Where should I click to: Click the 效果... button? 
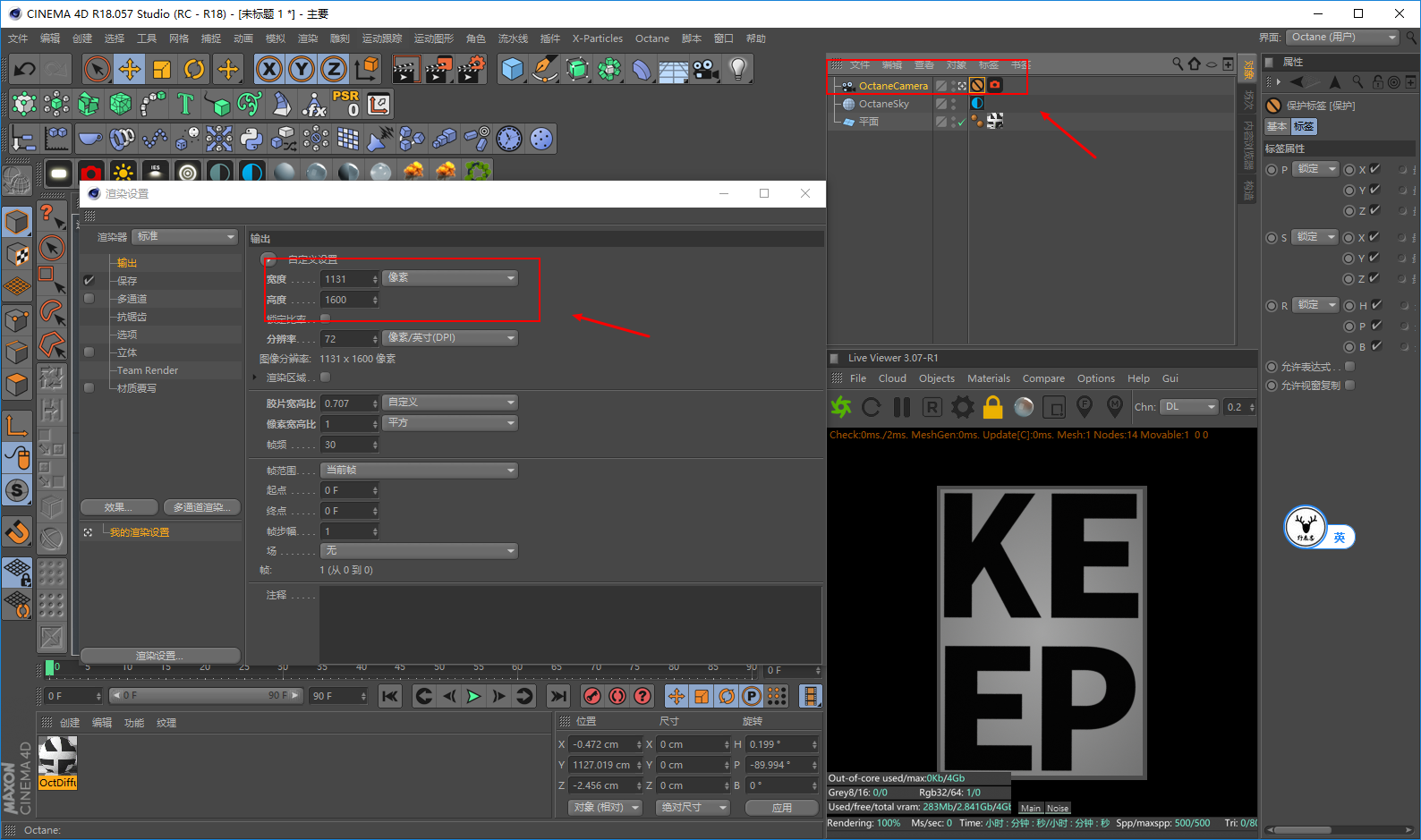118,507
